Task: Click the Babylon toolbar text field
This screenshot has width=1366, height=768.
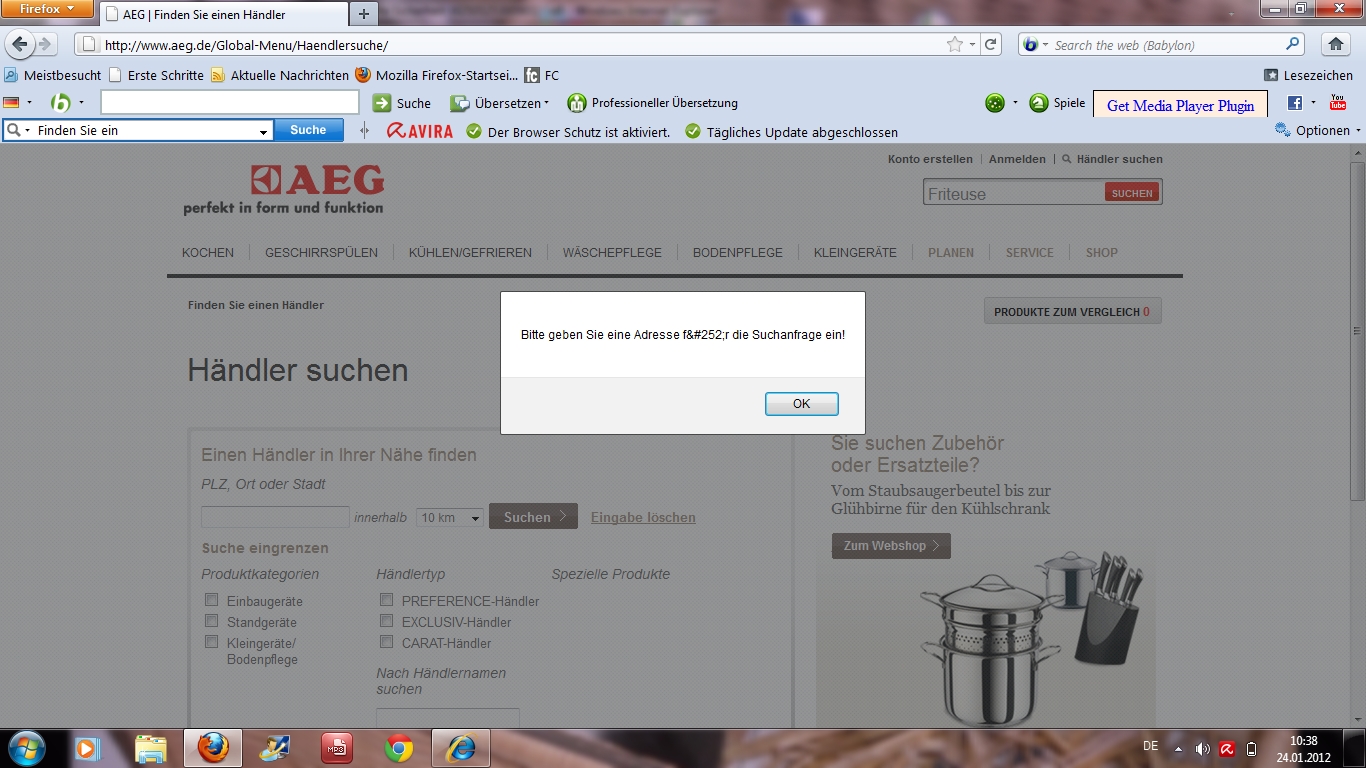Action: point(229,102)
